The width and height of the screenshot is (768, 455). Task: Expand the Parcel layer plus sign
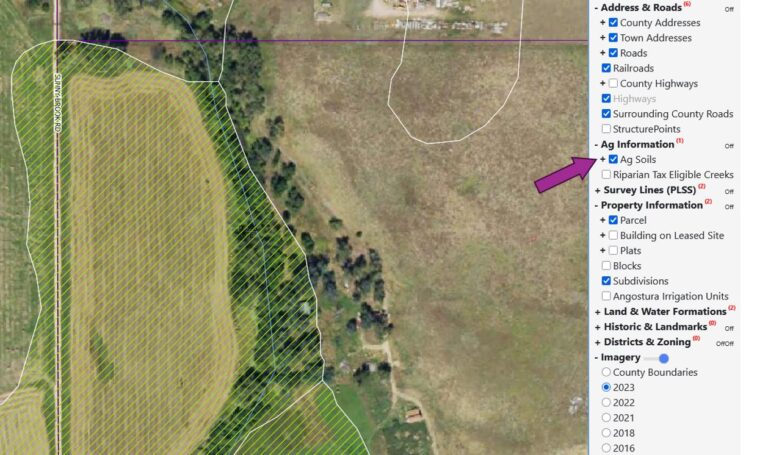602,220
